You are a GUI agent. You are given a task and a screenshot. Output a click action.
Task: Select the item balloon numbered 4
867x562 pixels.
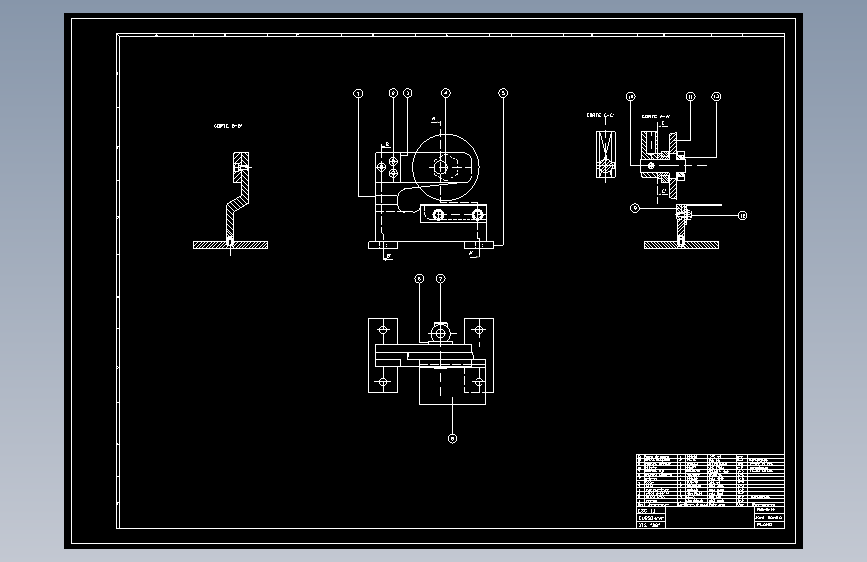(446, 93)
